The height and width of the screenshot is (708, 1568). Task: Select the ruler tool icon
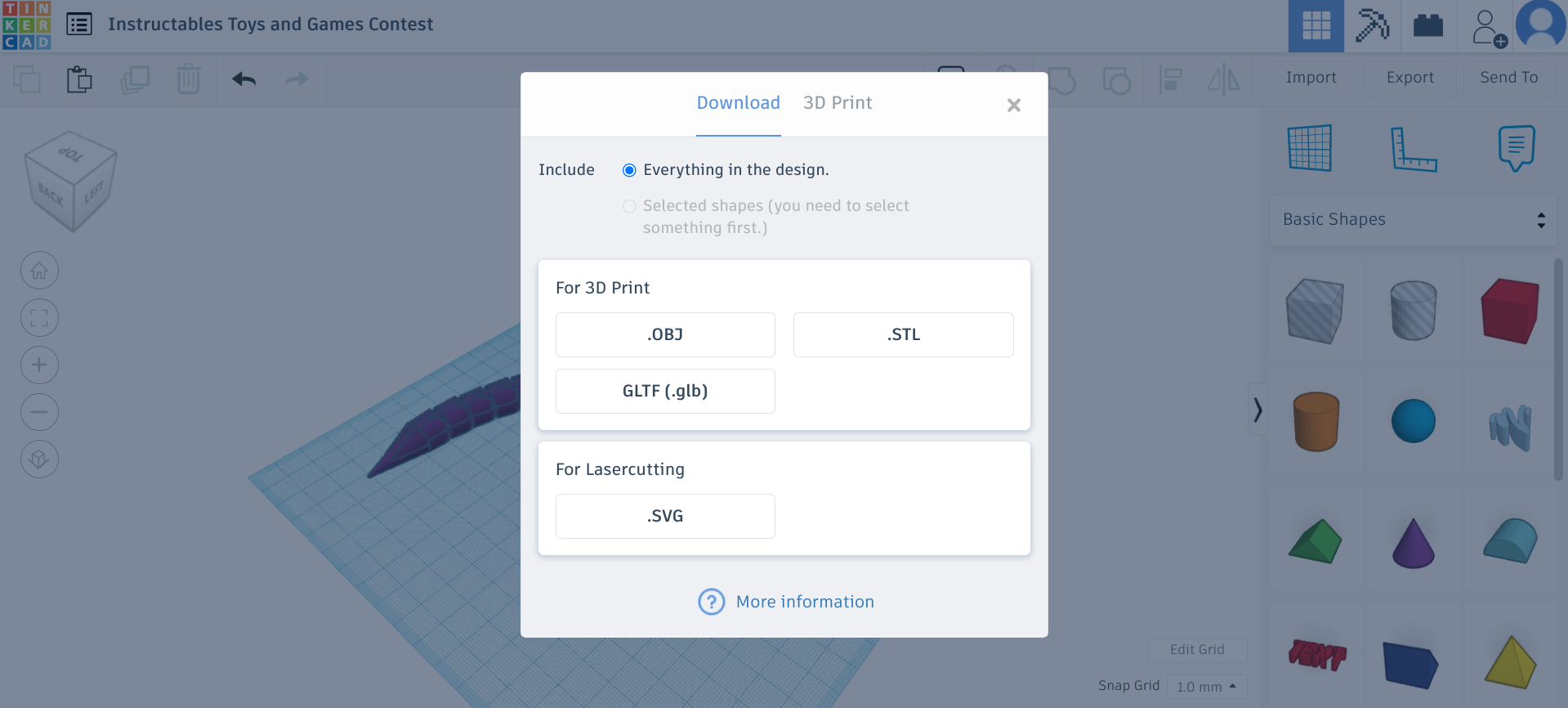tap(1414, 149)
